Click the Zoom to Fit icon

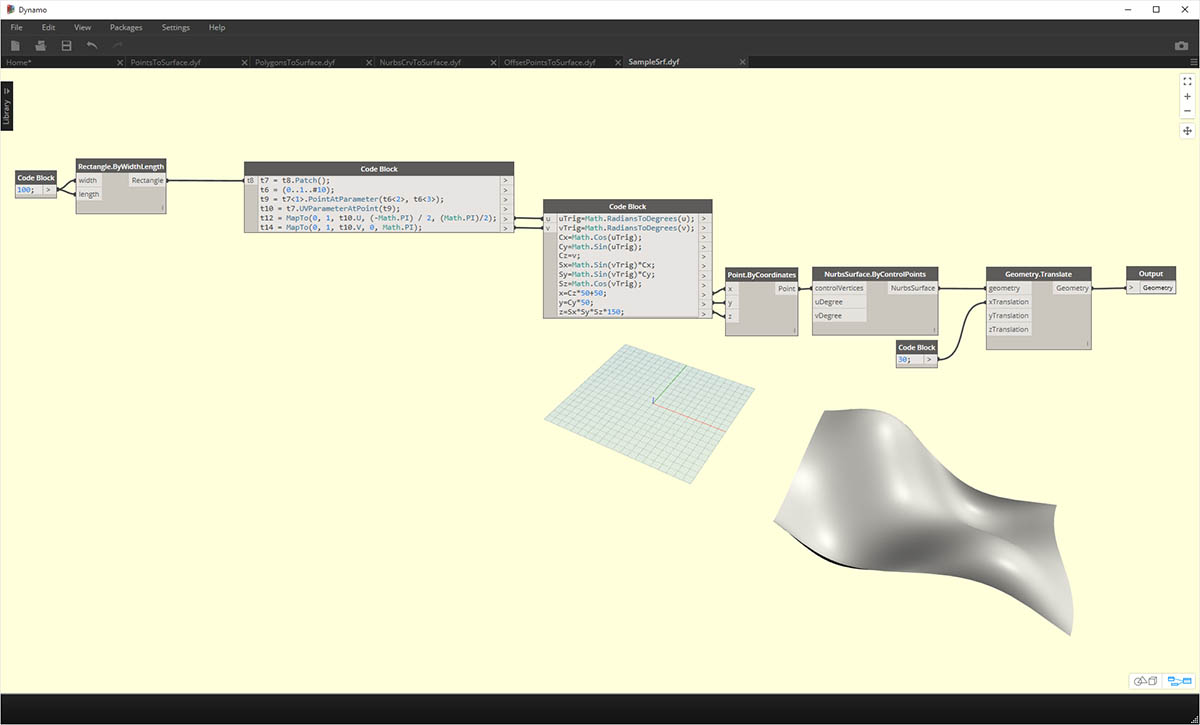(x=1187, y=82)
